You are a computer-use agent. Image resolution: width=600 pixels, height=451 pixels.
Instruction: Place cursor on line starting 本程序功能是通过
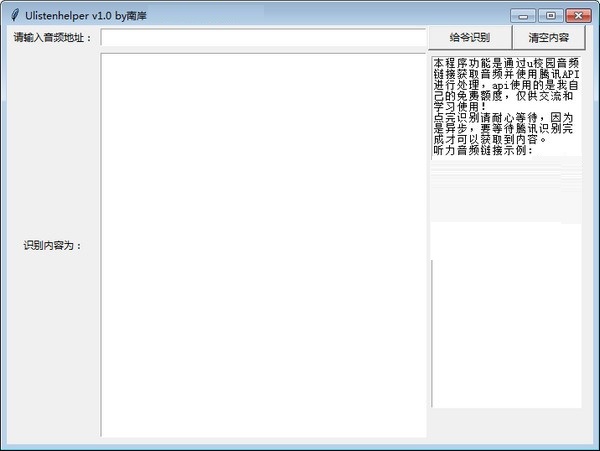pos(505,63)
